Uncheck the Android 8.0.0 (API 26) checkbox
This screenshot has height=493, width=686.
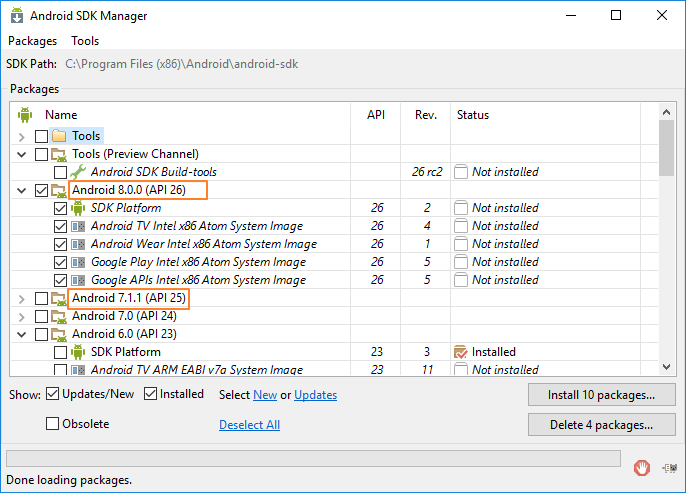pyautogui.click(x=42, y=190)
